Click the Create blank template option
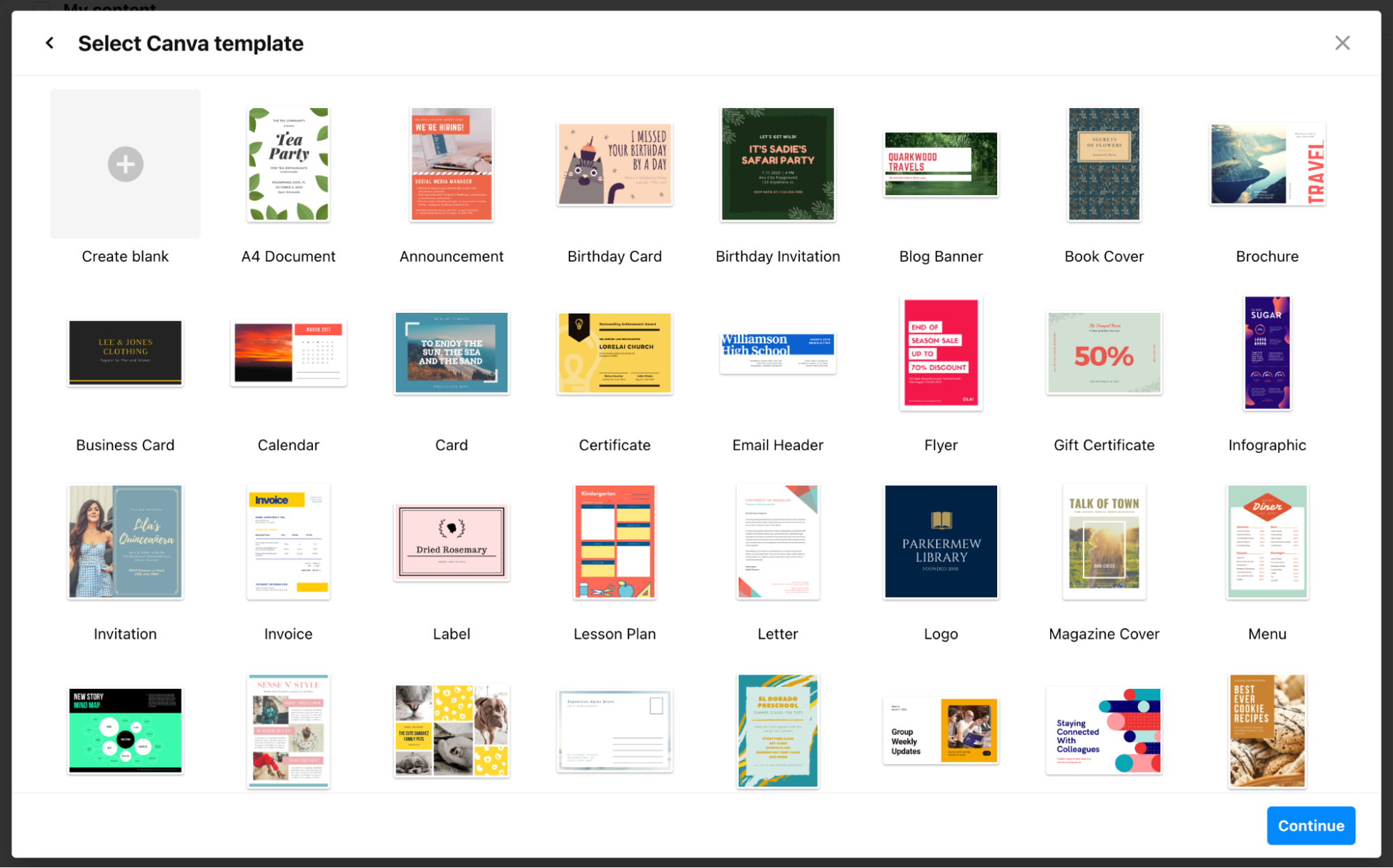The width and height of the screenshot is (1393, 868). pos(125,163)
